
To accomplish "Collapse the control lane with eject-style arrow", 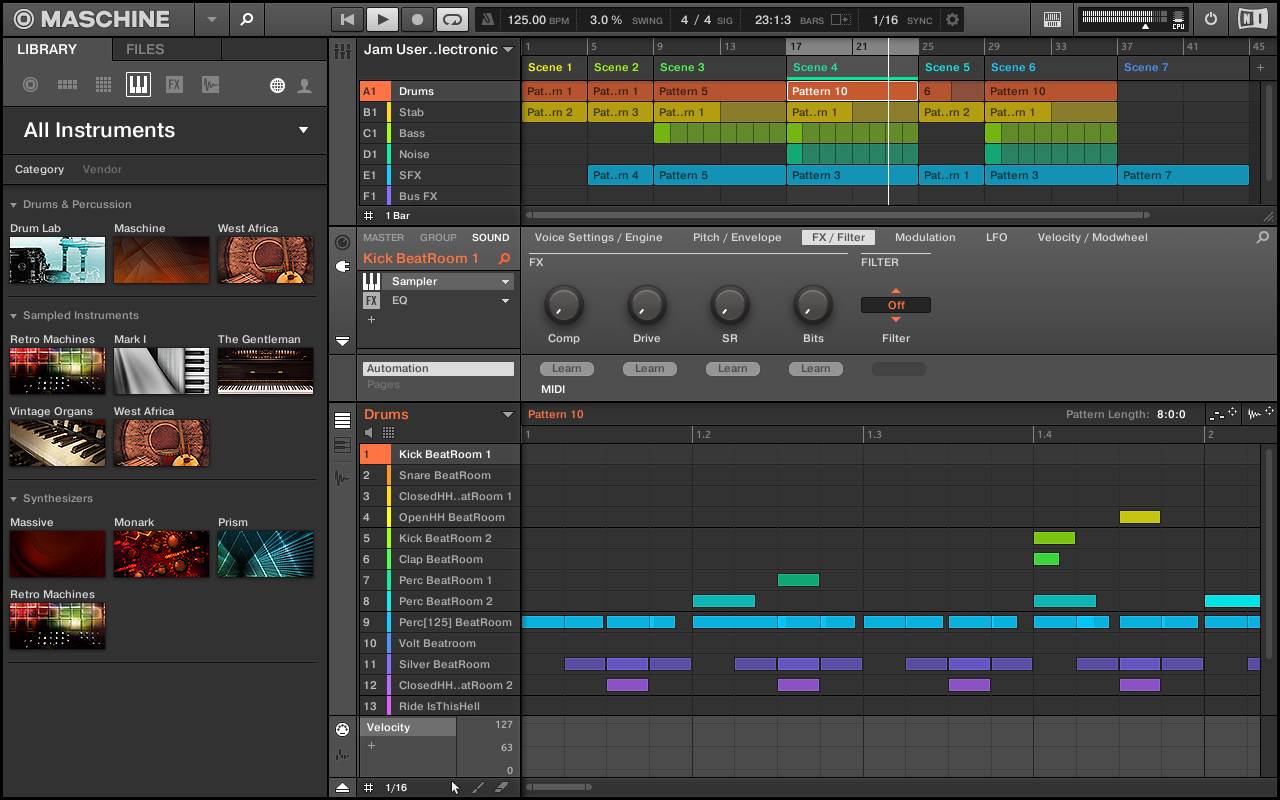I will (343, 787).
